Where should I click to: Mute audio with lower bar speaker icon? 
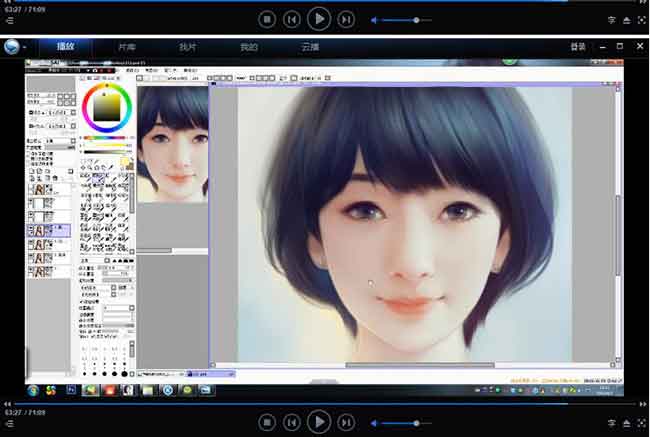tap(374, 423)
